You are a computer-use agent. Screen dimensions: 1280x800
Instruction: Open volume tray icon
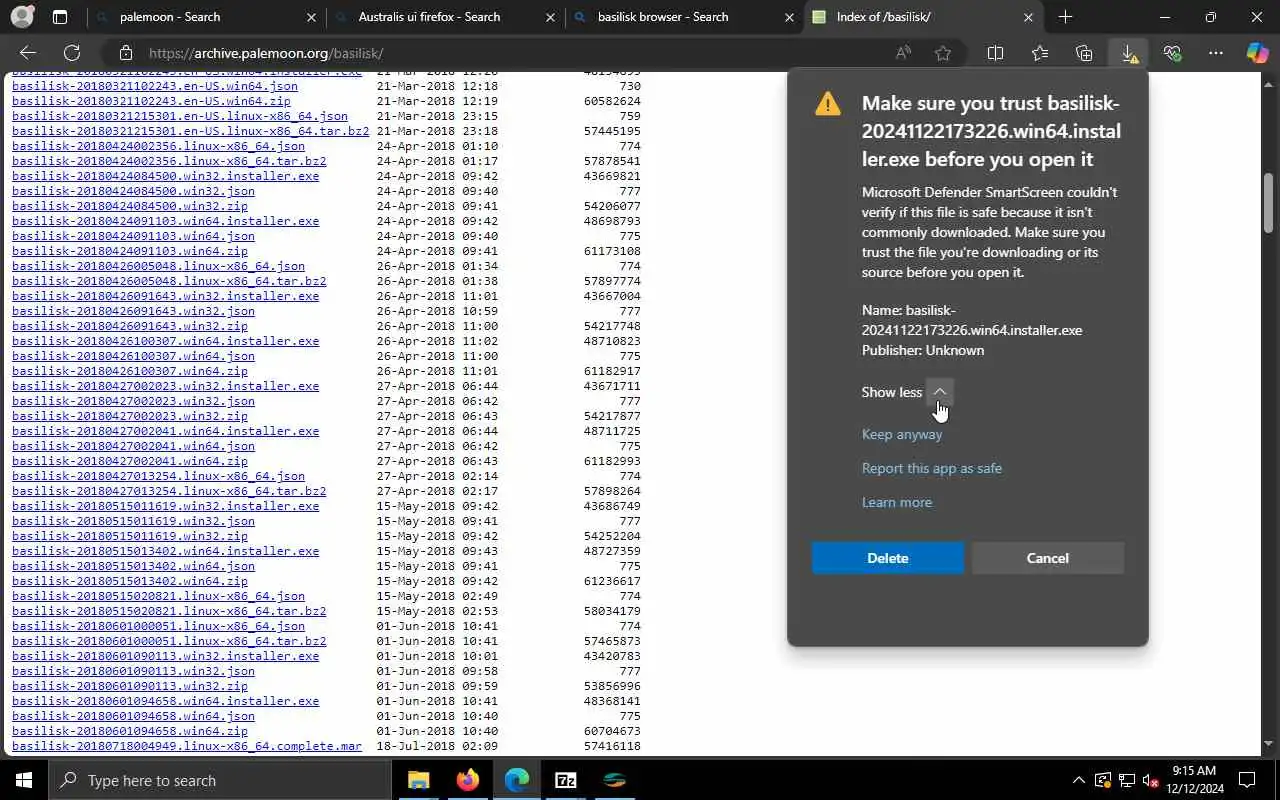pos(1151,780)
